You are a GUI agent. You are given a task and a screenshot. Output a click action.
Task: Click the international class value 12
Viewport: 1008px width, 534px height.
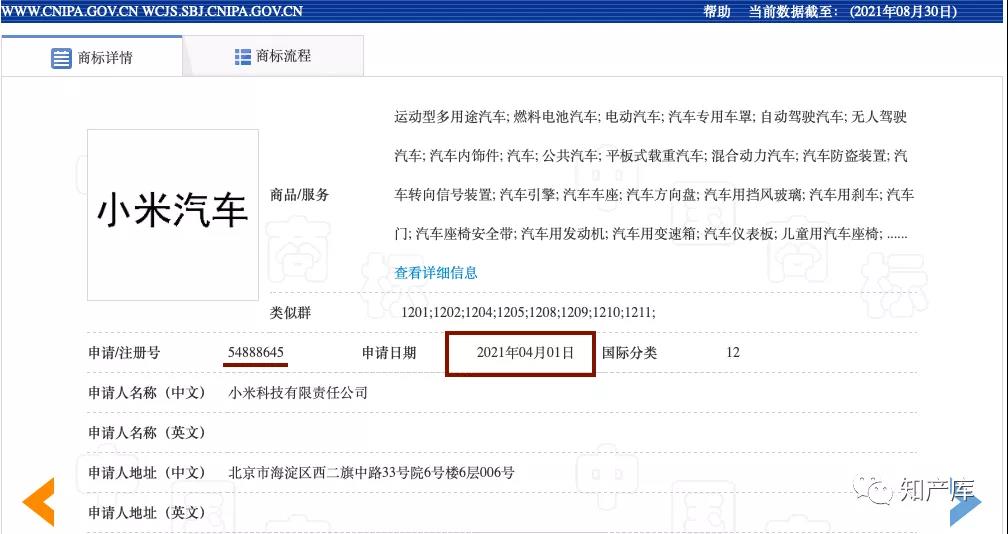tap(733, 353)
